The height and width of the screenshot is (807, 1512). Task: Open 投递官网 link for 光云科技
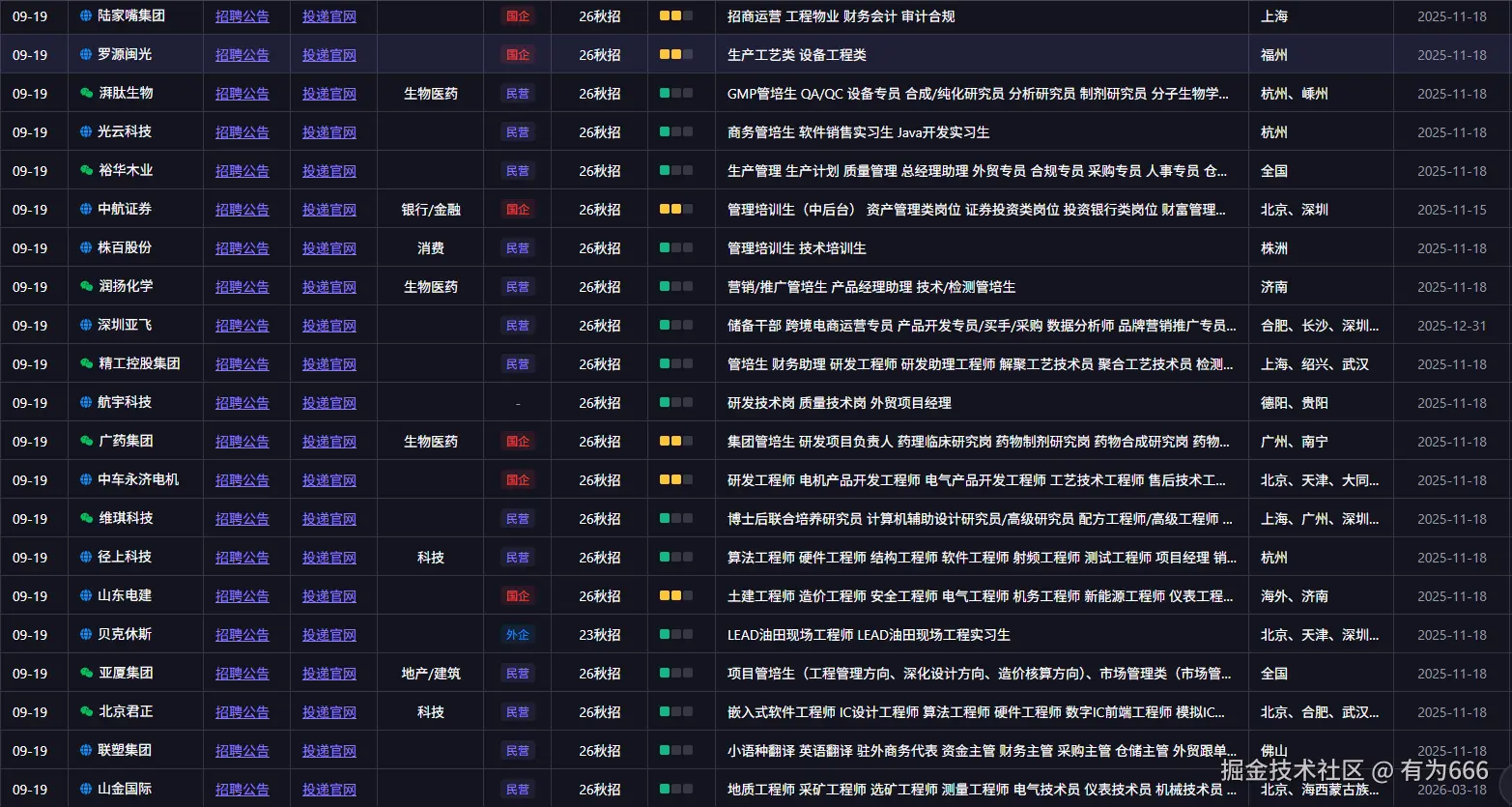(x=328, y=132)
